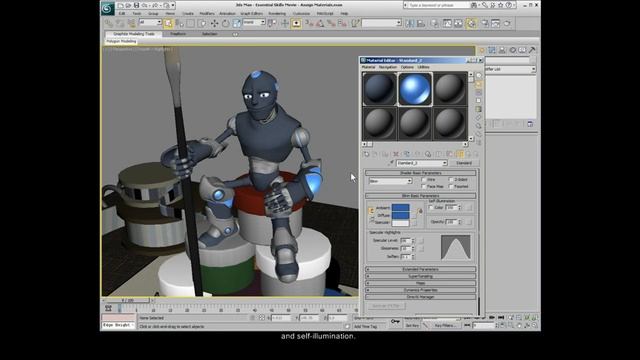This screenshot has width=640, height=360.
Task: Click the Self-Illumination map button
Action: click(x=468, y=208)
